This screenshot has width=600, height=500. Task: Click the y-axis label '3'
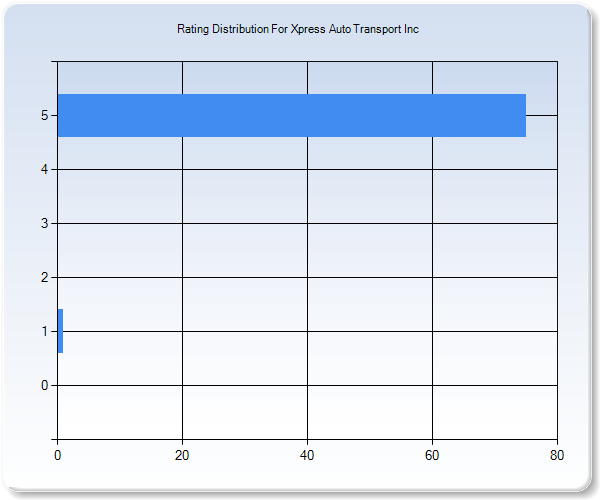pos(45,223)
